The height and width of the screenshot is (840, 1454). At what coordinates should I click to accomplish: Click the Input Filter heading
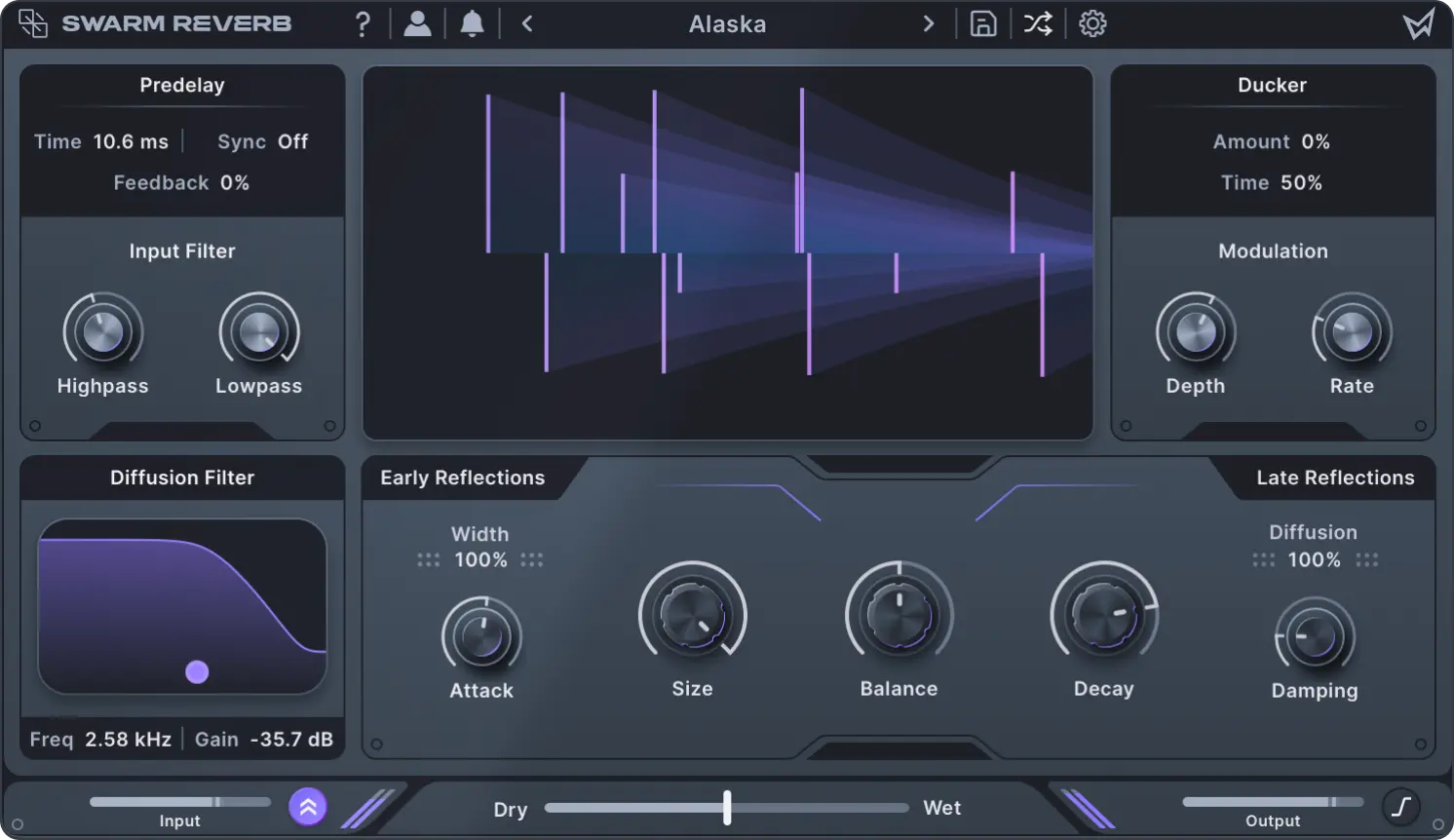182,250
